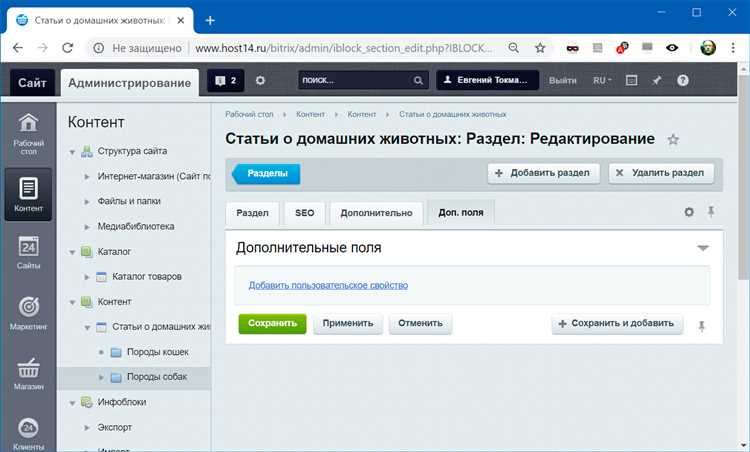Follow Добавить пользовательское свойство link
The height and width of the screenshot is (452, 750).
[x=328, y=285]
